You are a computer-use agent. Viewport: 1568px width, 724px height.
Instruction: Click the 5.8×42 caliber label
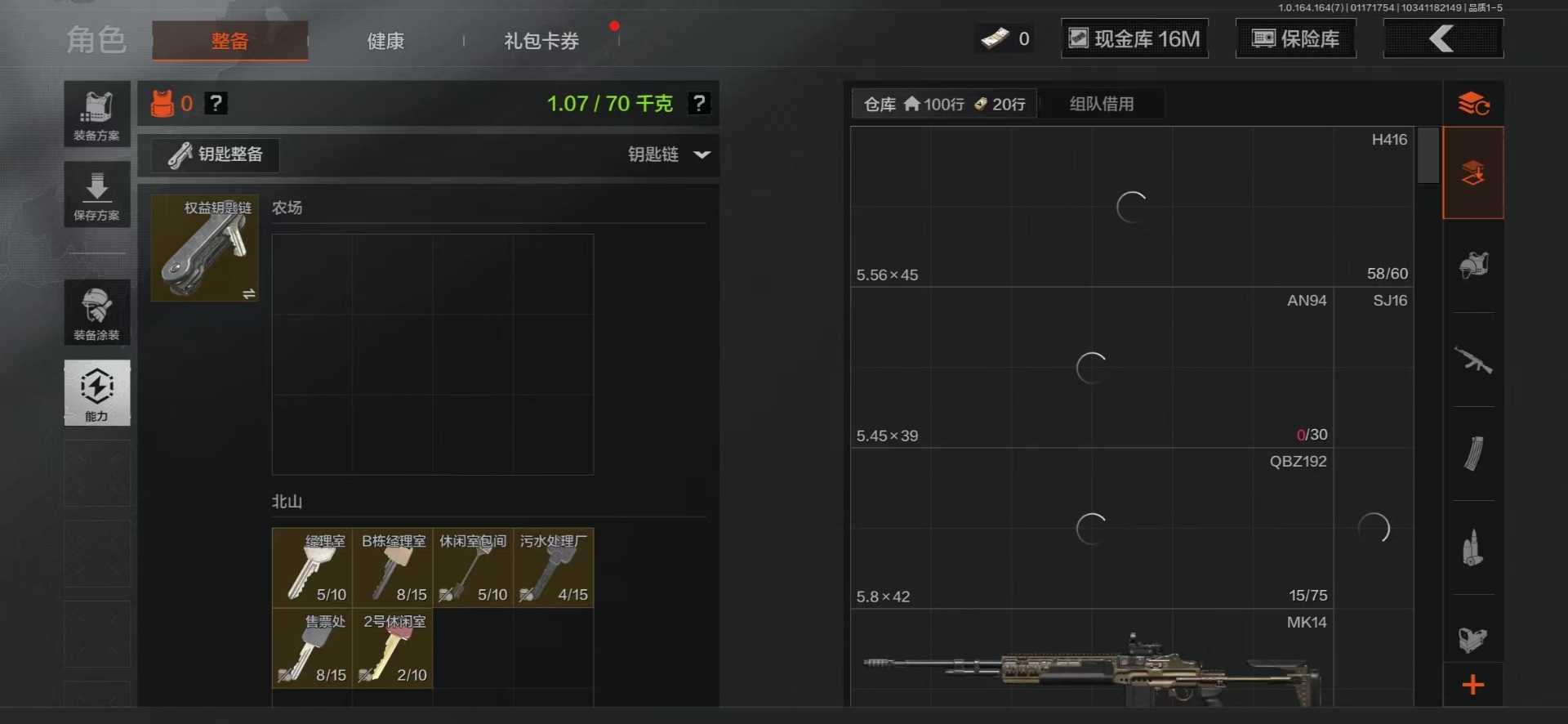[883, 597]
